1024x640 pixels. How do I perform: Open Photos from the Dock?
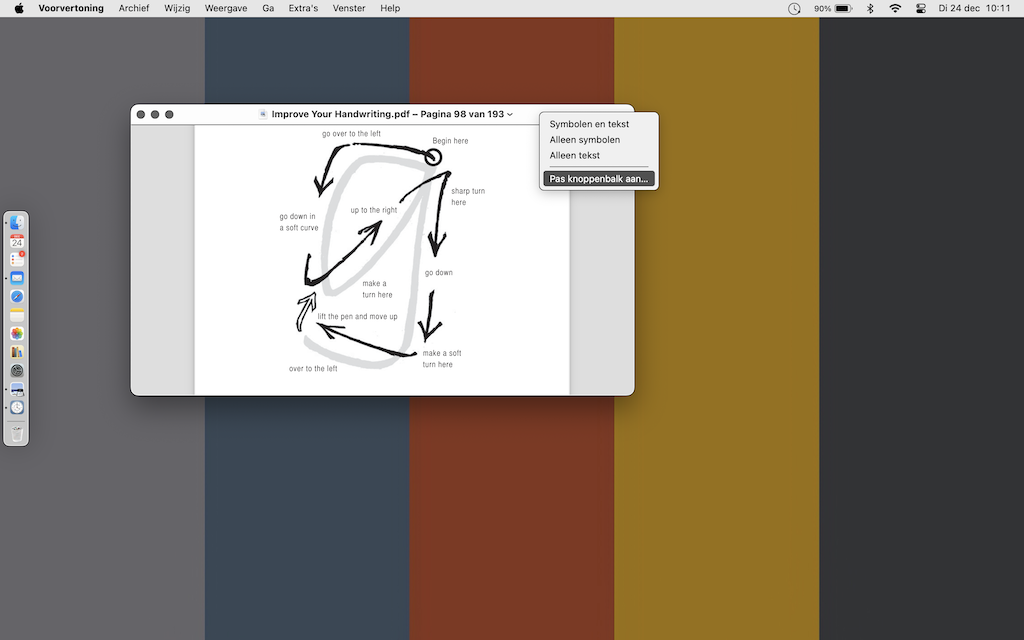tap(17, 333)
